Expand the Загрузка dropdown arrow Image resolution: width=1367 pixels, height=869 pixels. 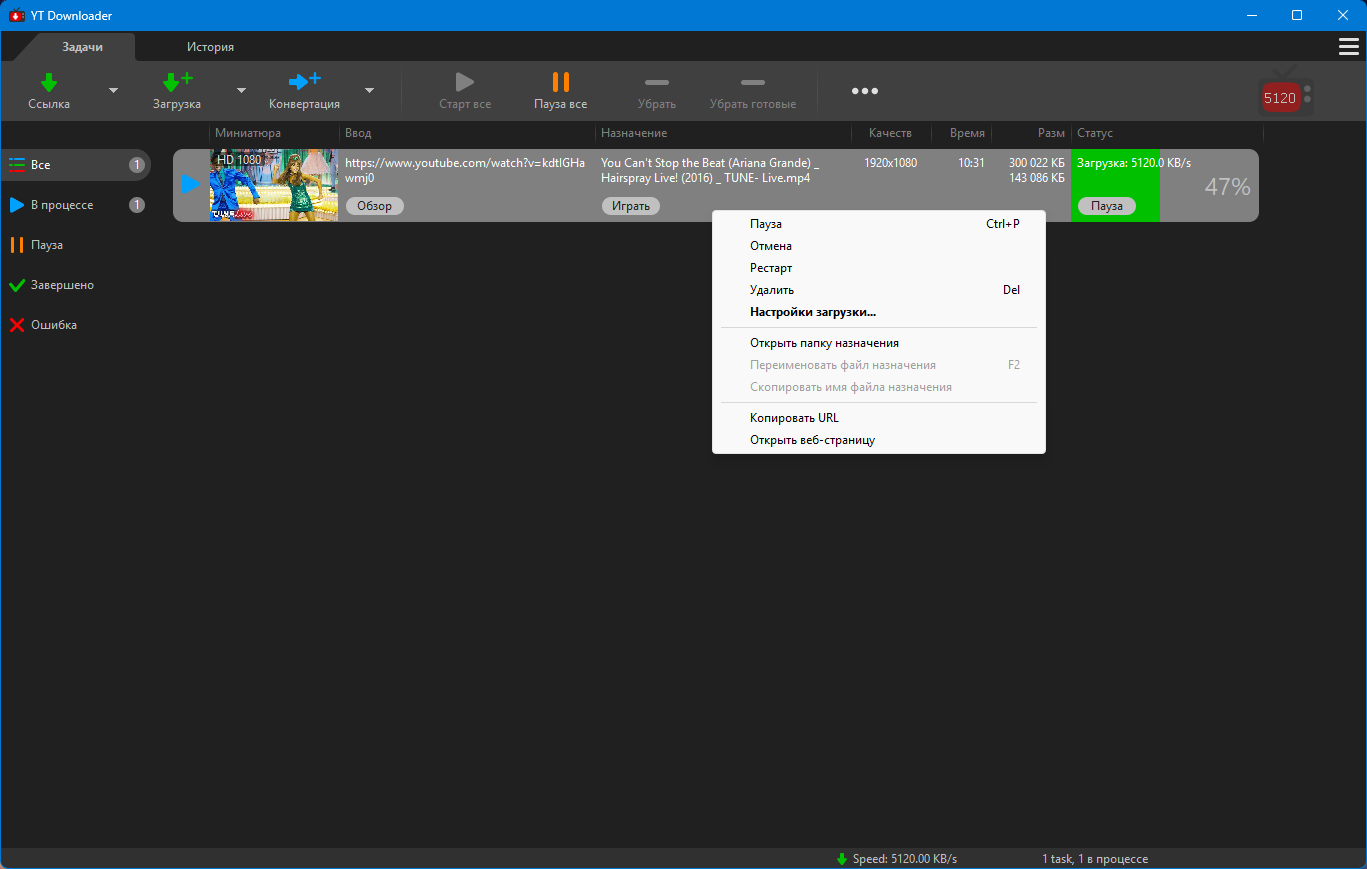tap(241, 91)
